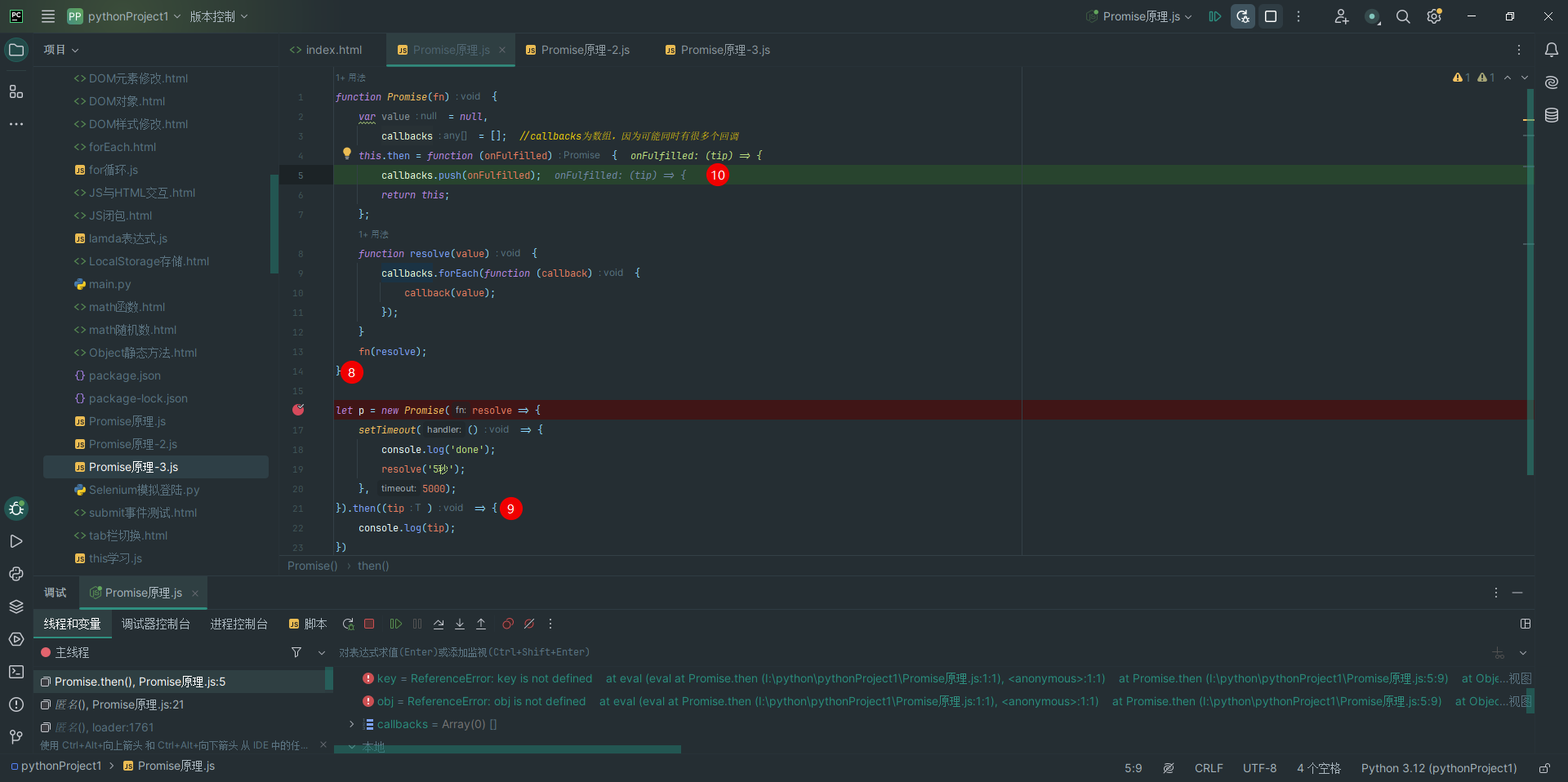Switch to the Promise原理-2.js editor tab
This screenshot has width=1568, height=782.
tap(577, 50)
